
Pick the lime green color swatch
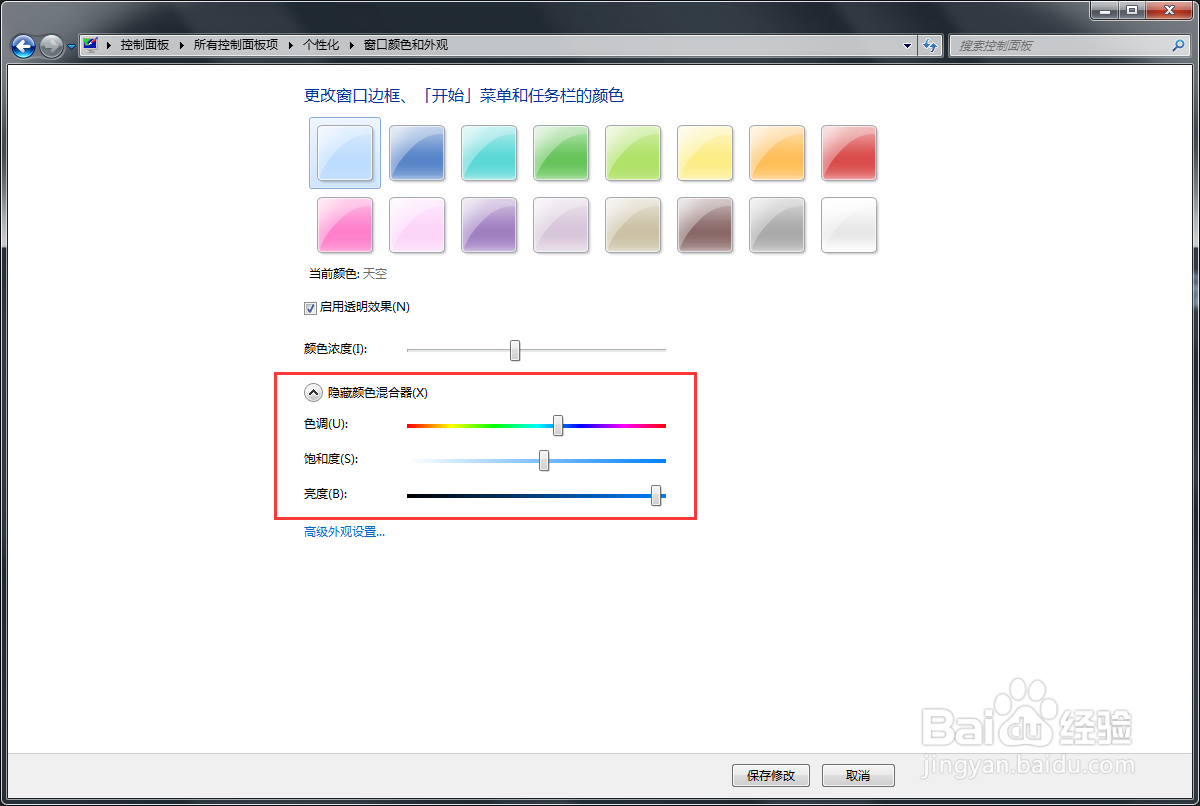tap(633, 153)
